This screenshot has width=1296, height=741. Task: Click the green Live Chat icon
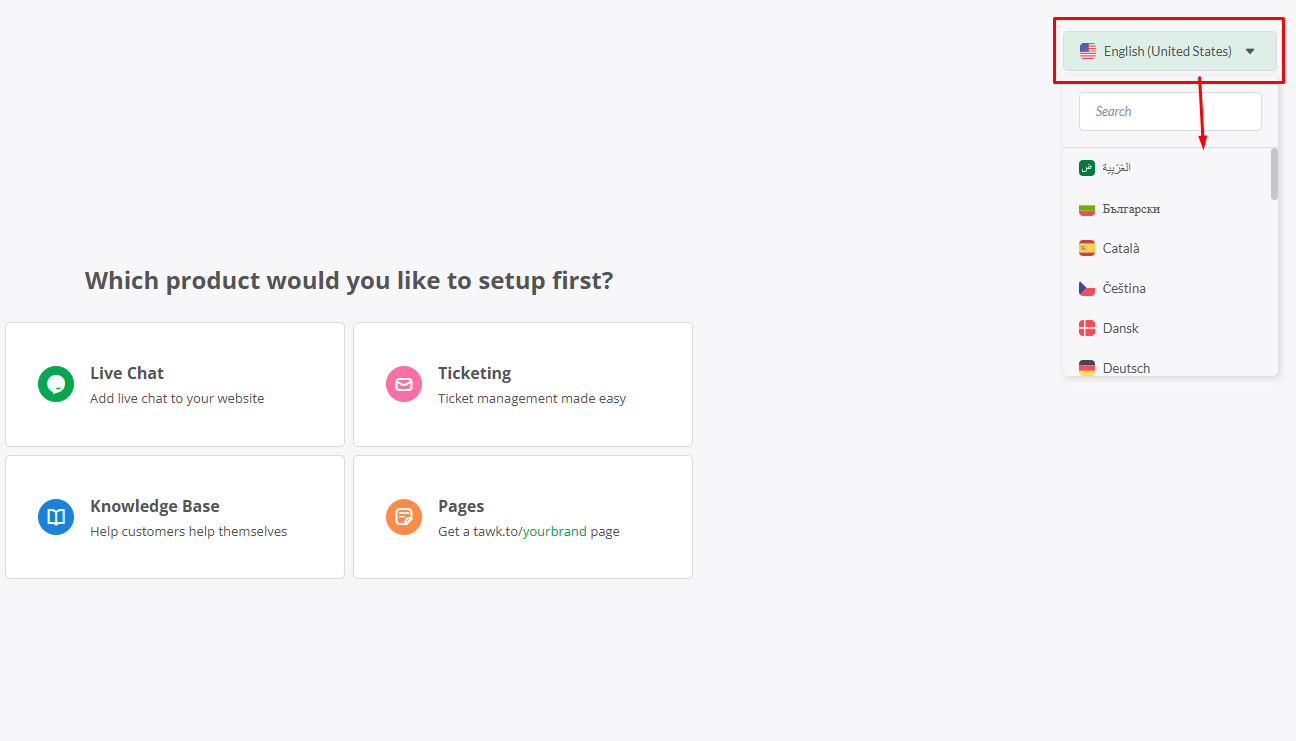56,384
